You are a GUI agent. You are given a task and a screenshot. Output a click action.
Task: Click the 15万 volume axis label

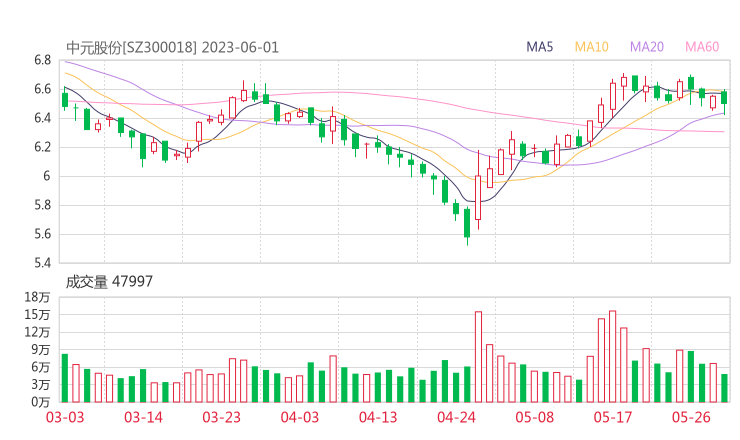(37, 314)
